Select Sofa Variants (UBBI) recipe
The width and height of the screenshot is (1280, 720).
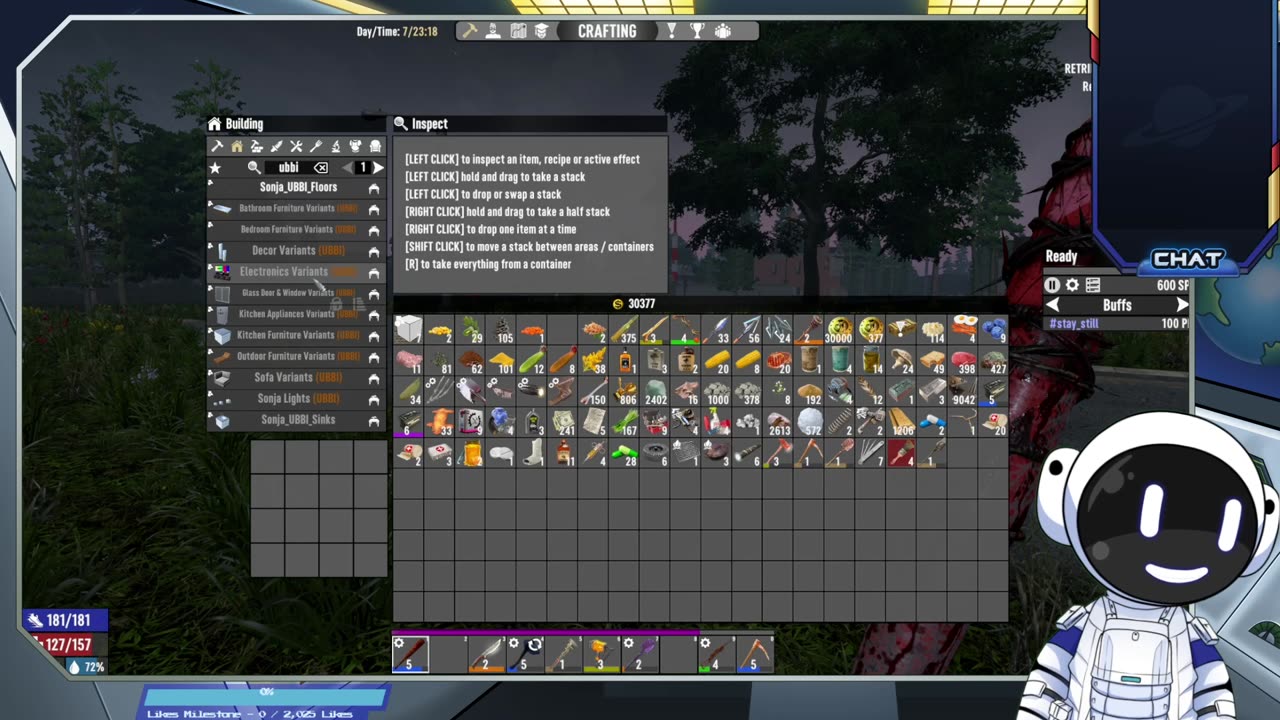297,377
